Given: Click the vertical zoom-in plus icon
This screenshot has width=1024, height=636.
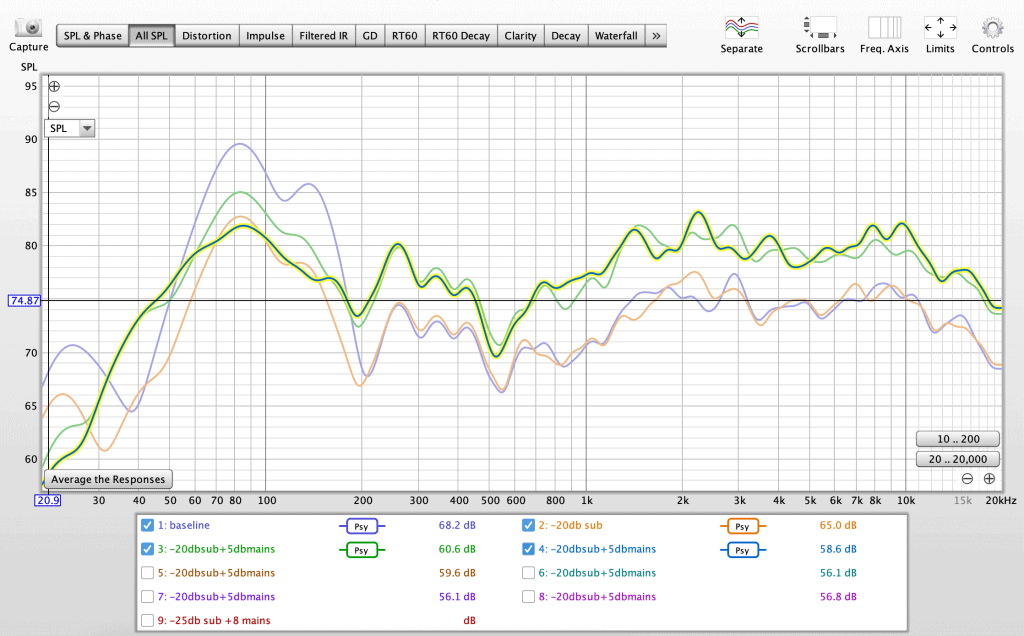Looking at the screenshot, I should click(54, 87).
